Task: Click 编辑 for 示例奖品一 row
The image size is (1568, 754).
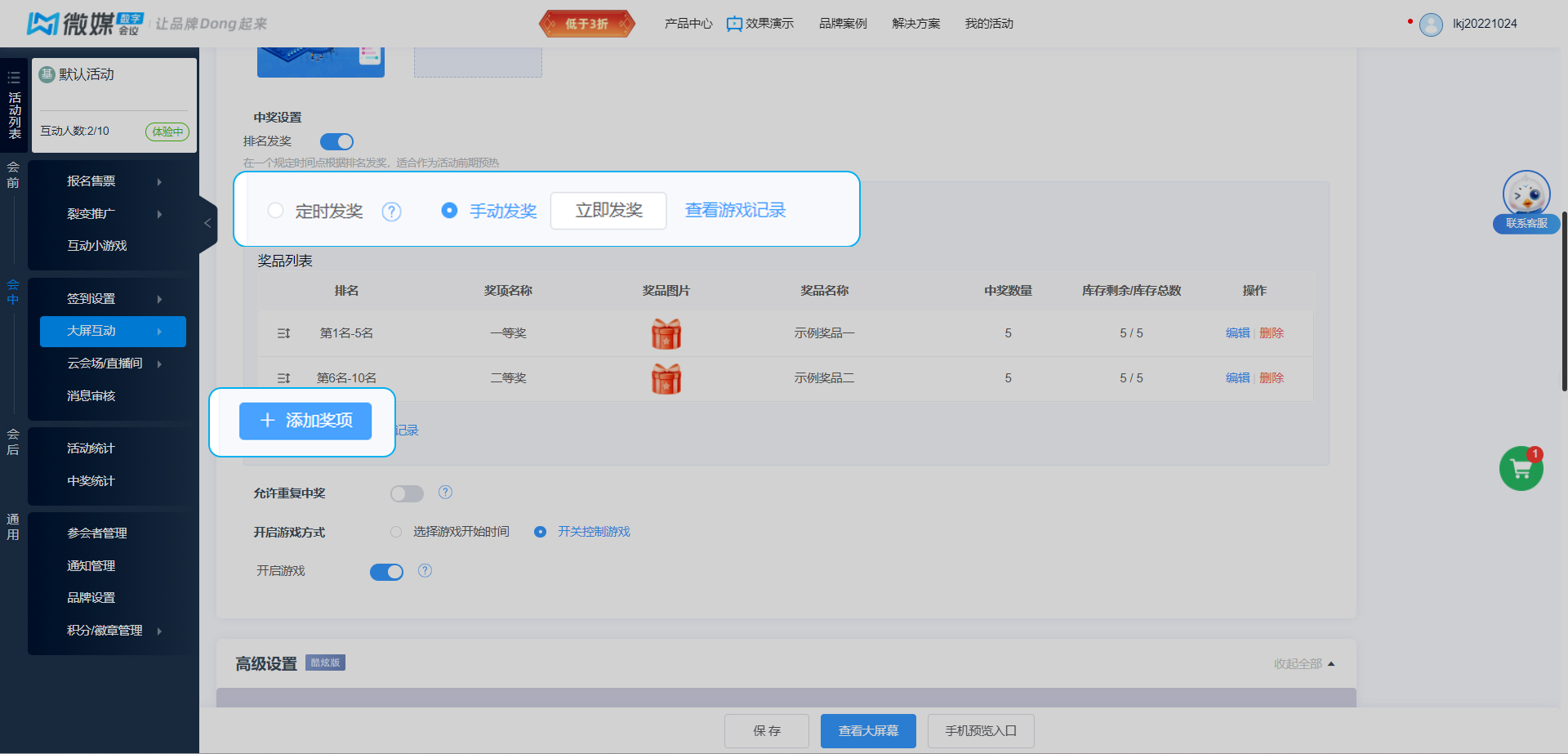Action: [1237, 333]
